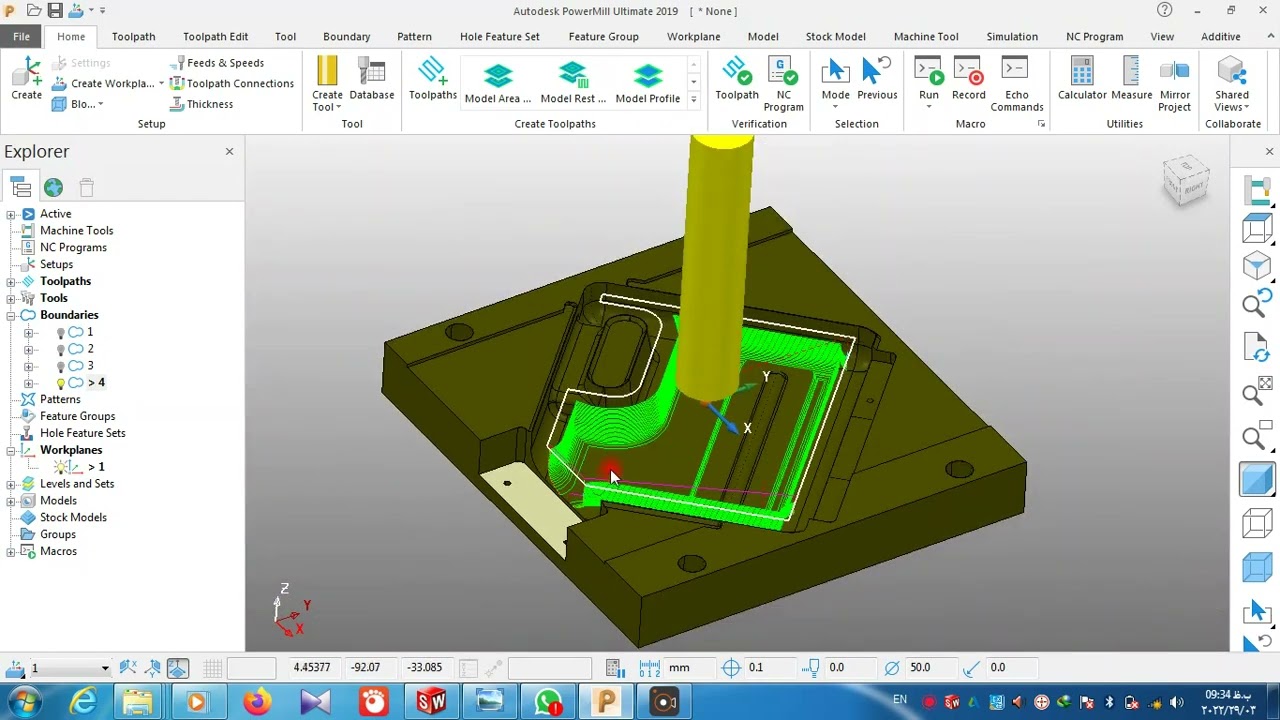The height and width of the screenshot is (720, 1280).
Task: Click the Run macro button
Action: (x=929, y=84)
